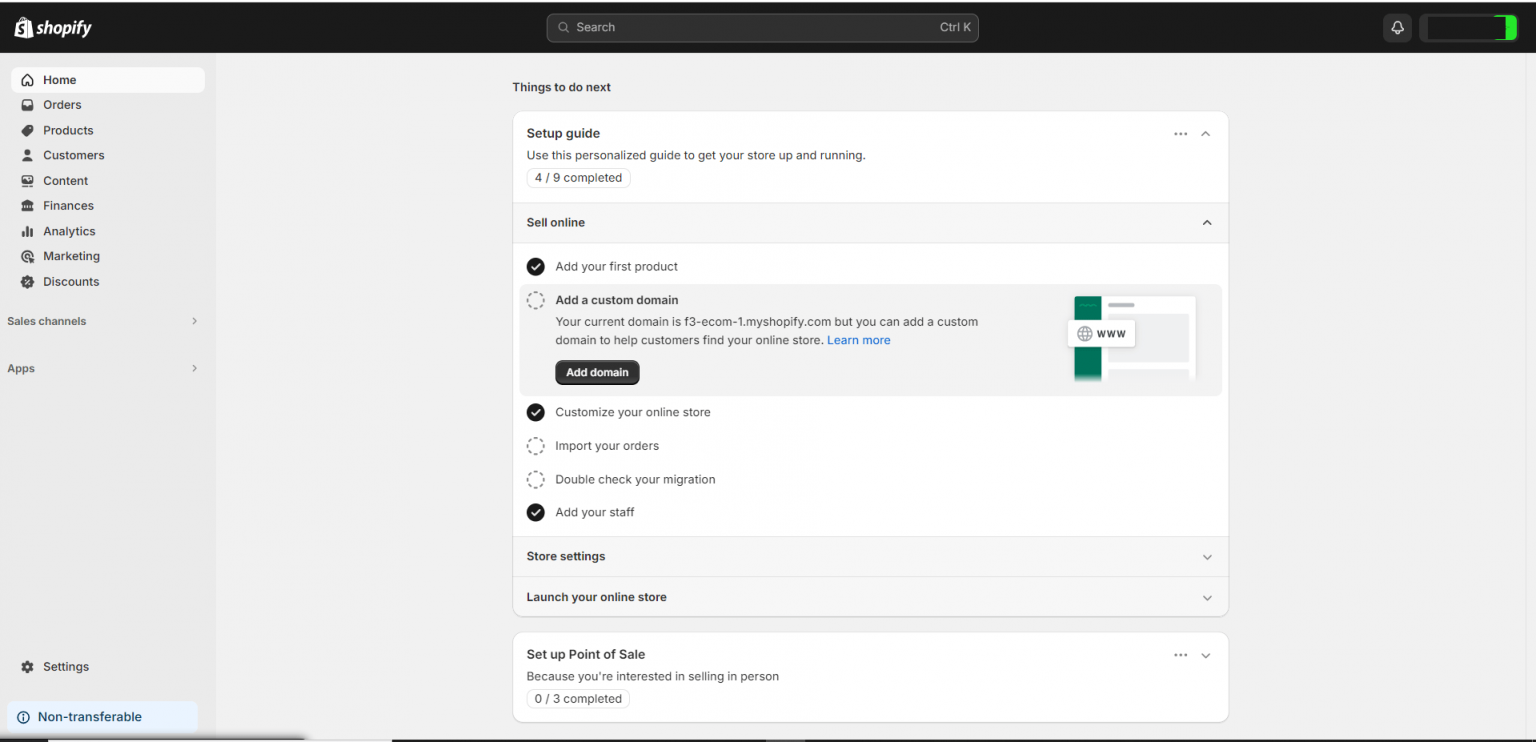Open Analytics from the sidebar

coord(70,231)
